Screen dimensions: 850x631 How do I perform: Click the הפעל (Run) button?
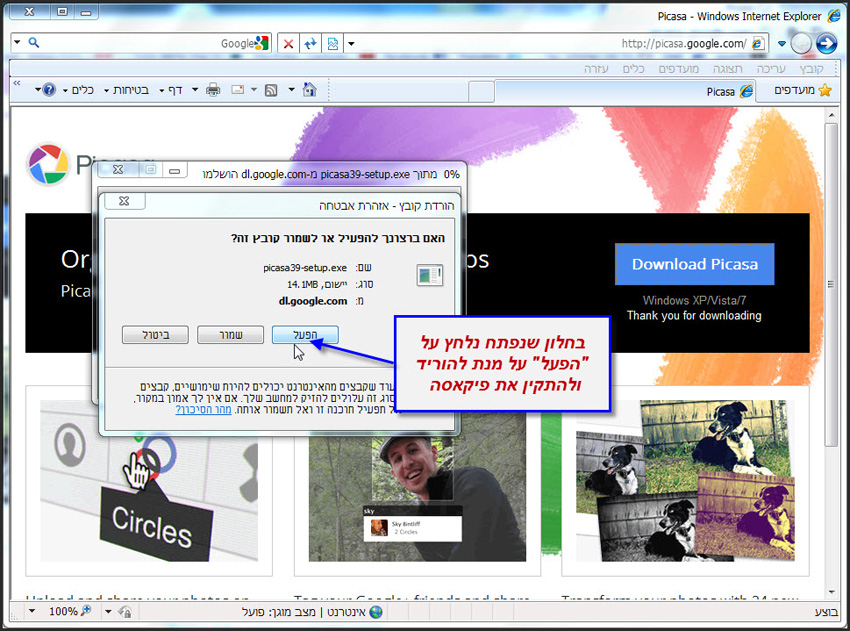tap(305, 334)
